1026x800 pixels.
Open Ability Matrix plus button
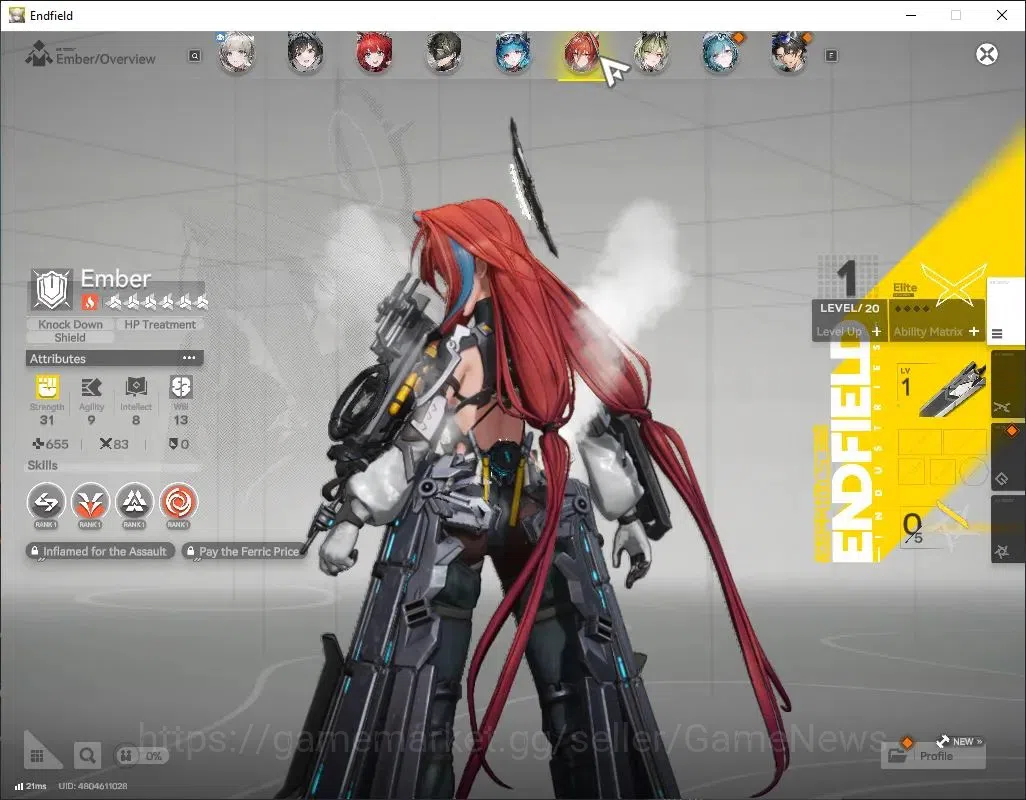[974, 332]
